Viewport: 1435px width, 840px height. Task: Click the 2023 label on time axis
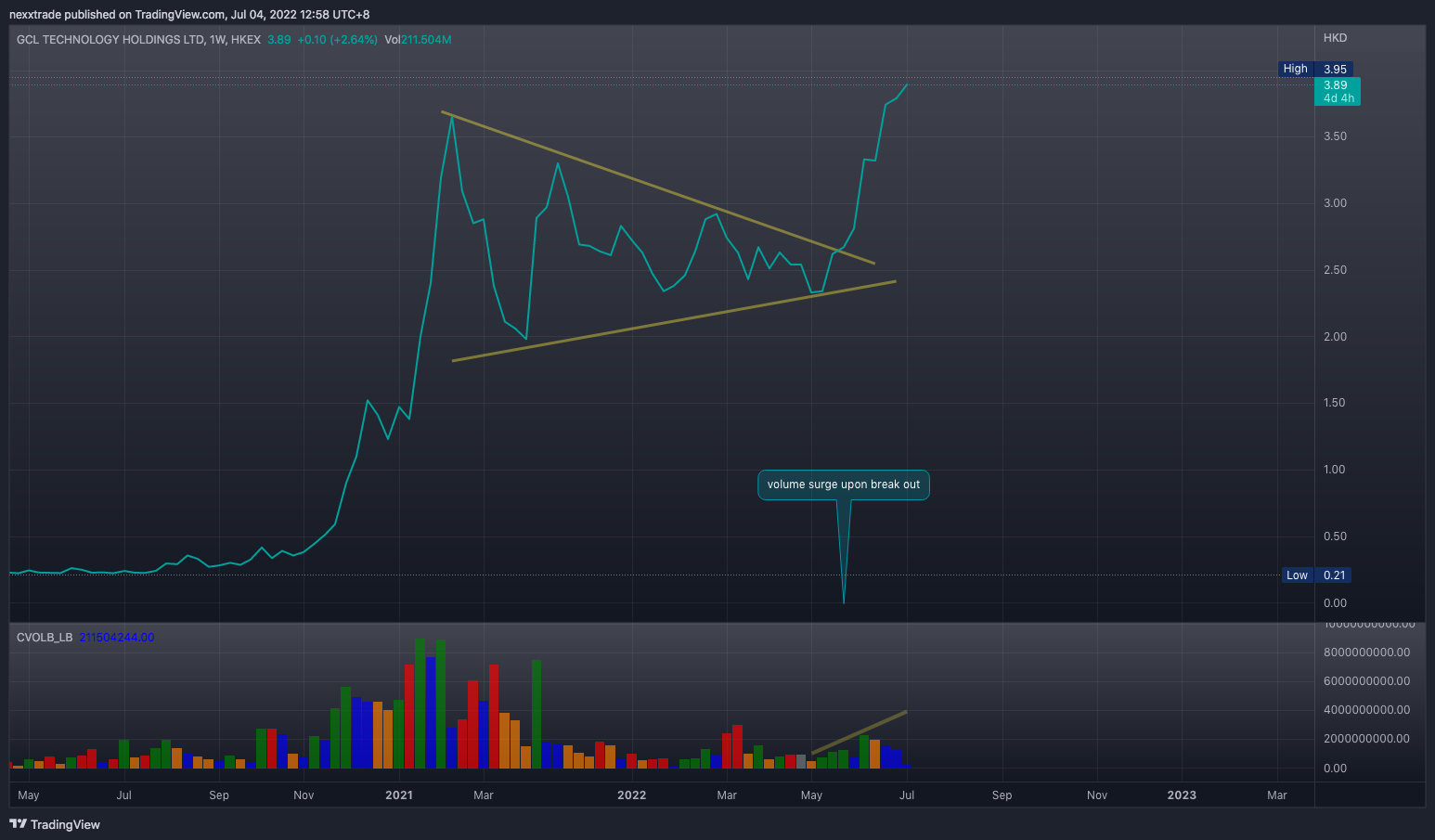pyautogui.click(x=1182, y=795)
